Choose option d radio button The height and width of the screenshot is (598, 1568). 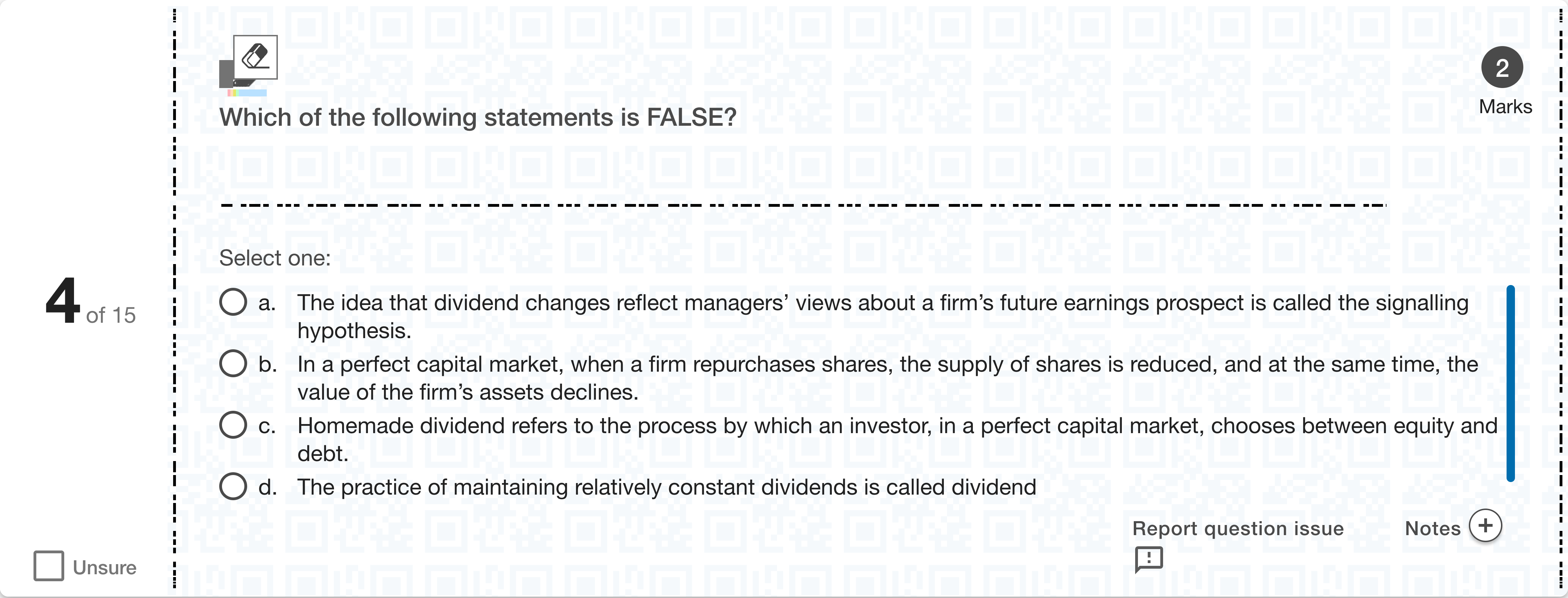233,487
